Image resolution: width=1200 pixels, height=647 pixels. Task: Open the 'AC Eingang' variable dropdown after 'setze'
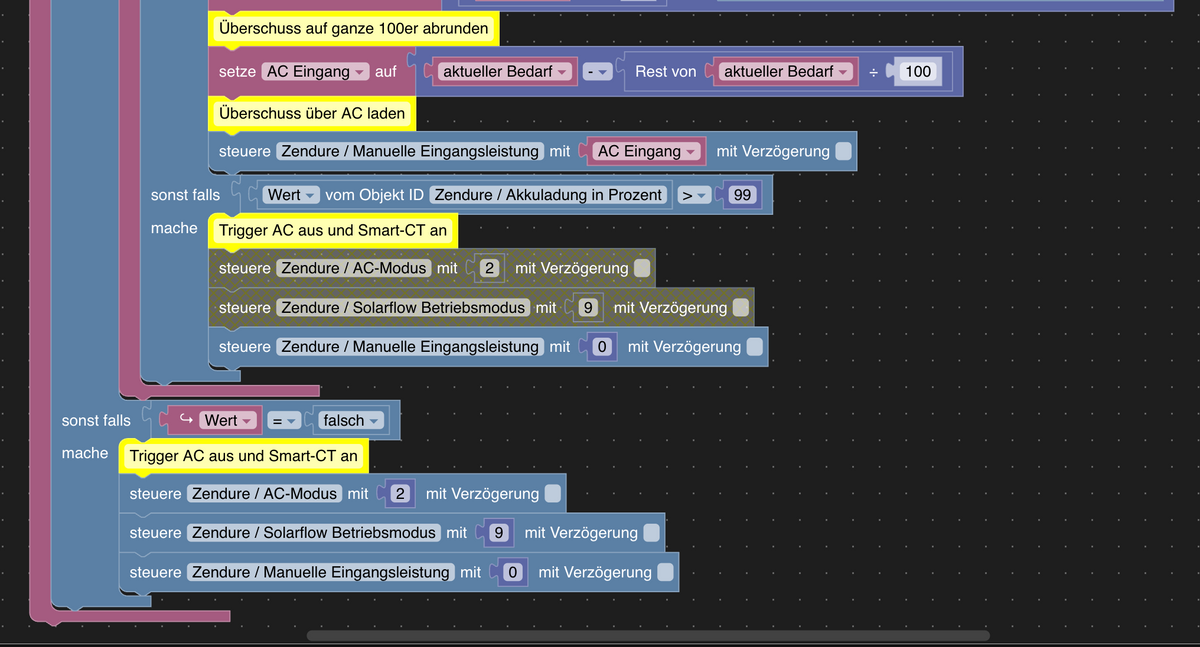point(315,72)
